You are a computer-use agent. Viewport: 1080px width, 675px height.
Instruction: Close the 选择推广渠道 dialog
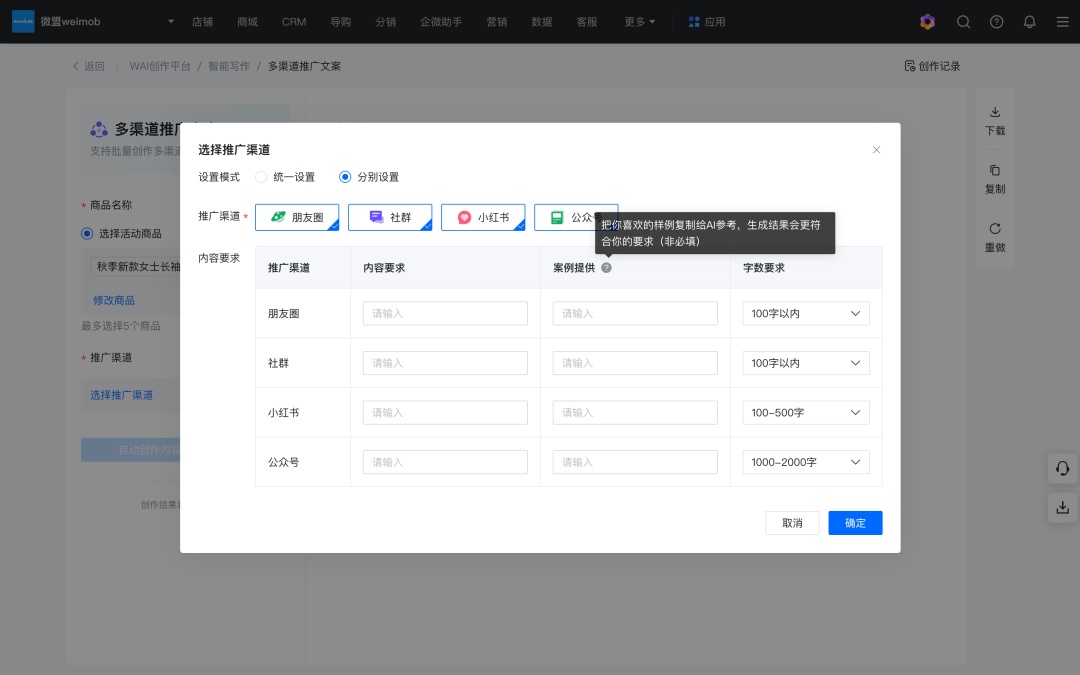876,149
